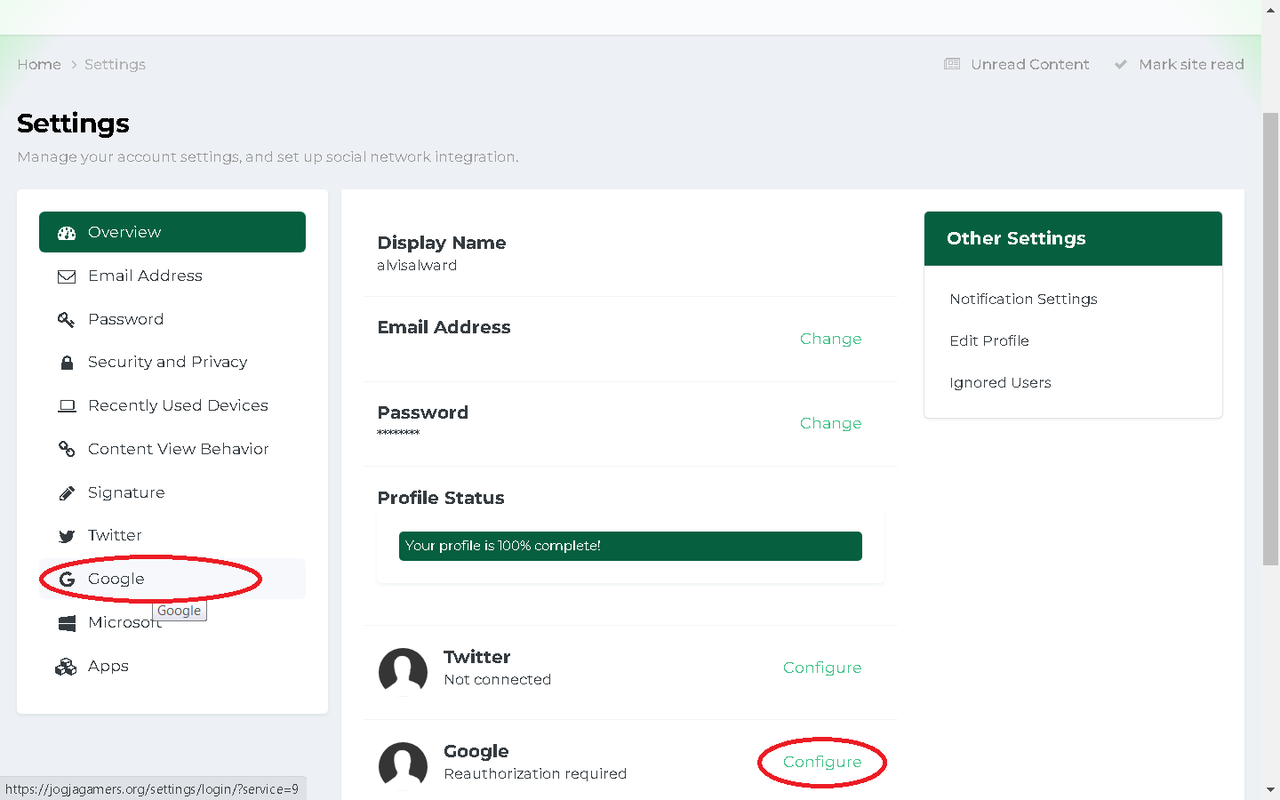Open the Overview settings tab
The height and width of the screenshot is (800, 1280).
pos(172,232)
